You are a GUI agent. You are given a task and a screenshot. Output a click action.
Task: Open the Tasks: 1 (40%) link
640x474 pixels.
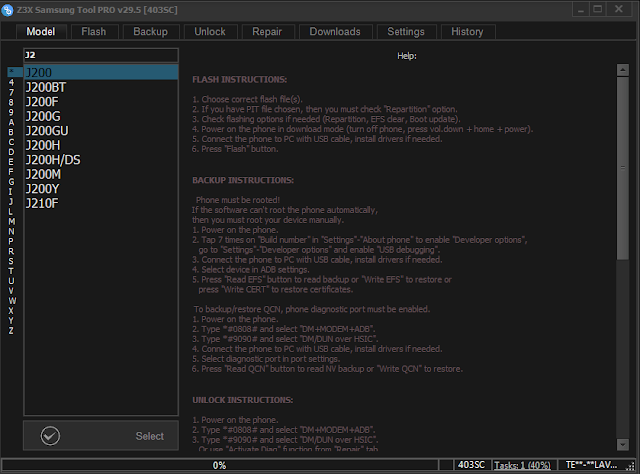pyautogui.click(x=522, y=465)
